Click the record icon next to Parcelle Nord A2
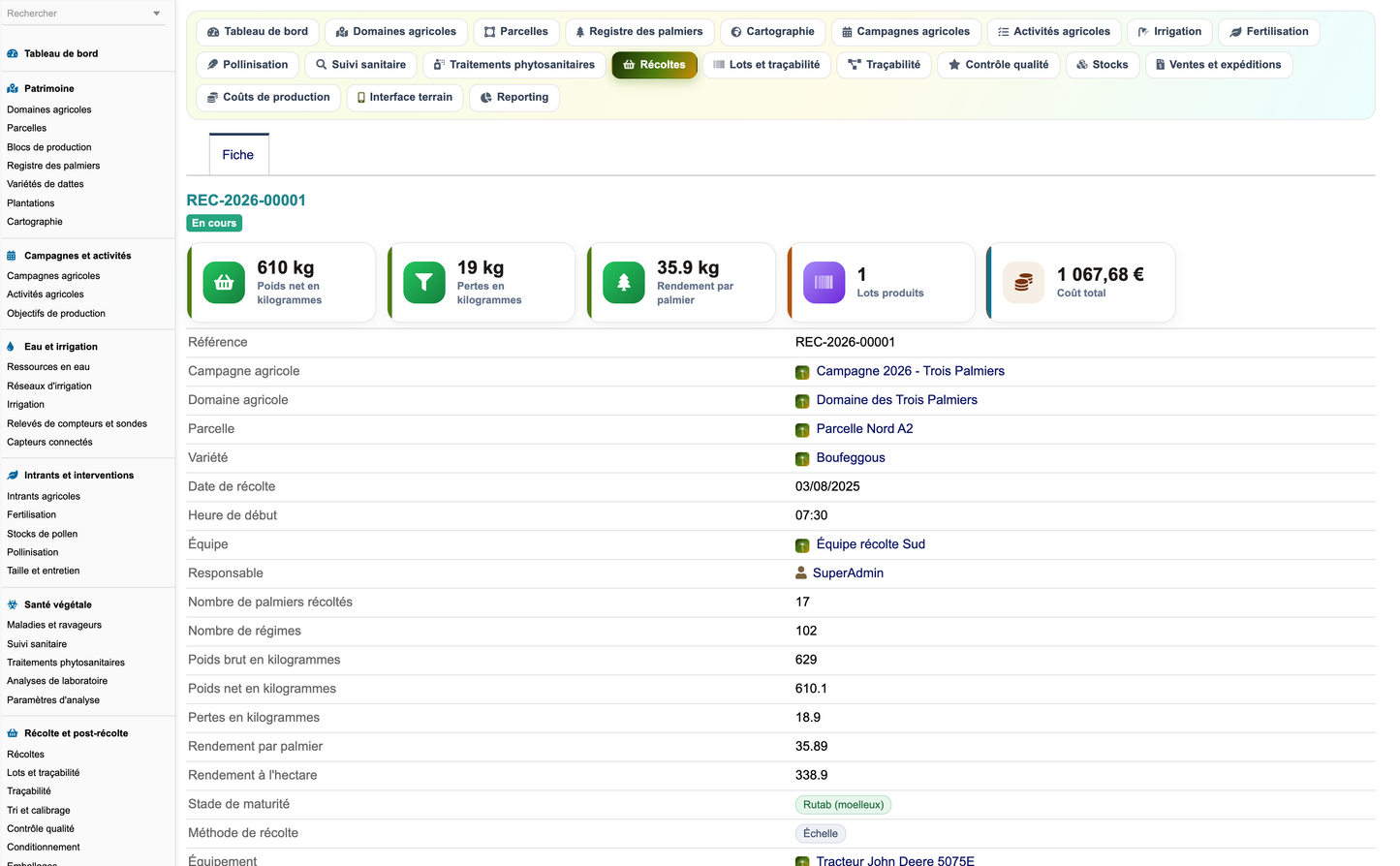Screen dimensions: 1400x866 [802, 430]
